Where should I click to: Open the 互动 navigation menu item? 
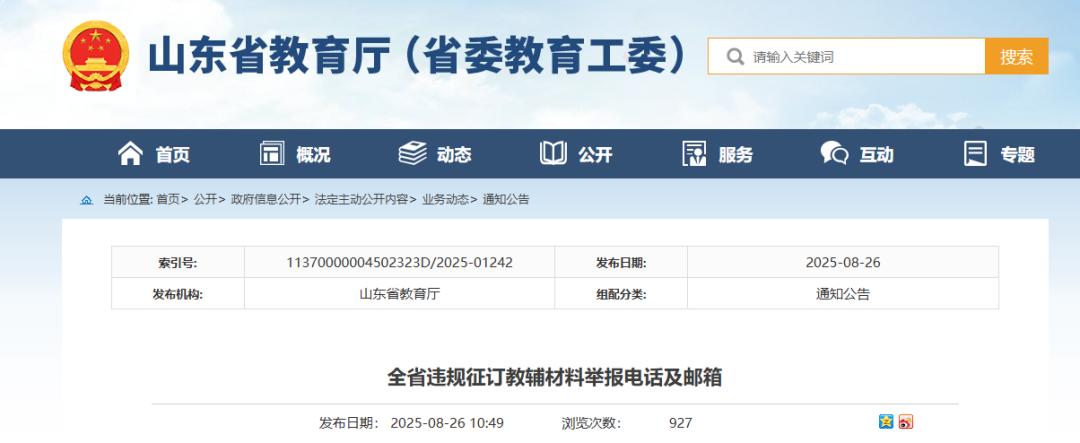pos(876,154)
